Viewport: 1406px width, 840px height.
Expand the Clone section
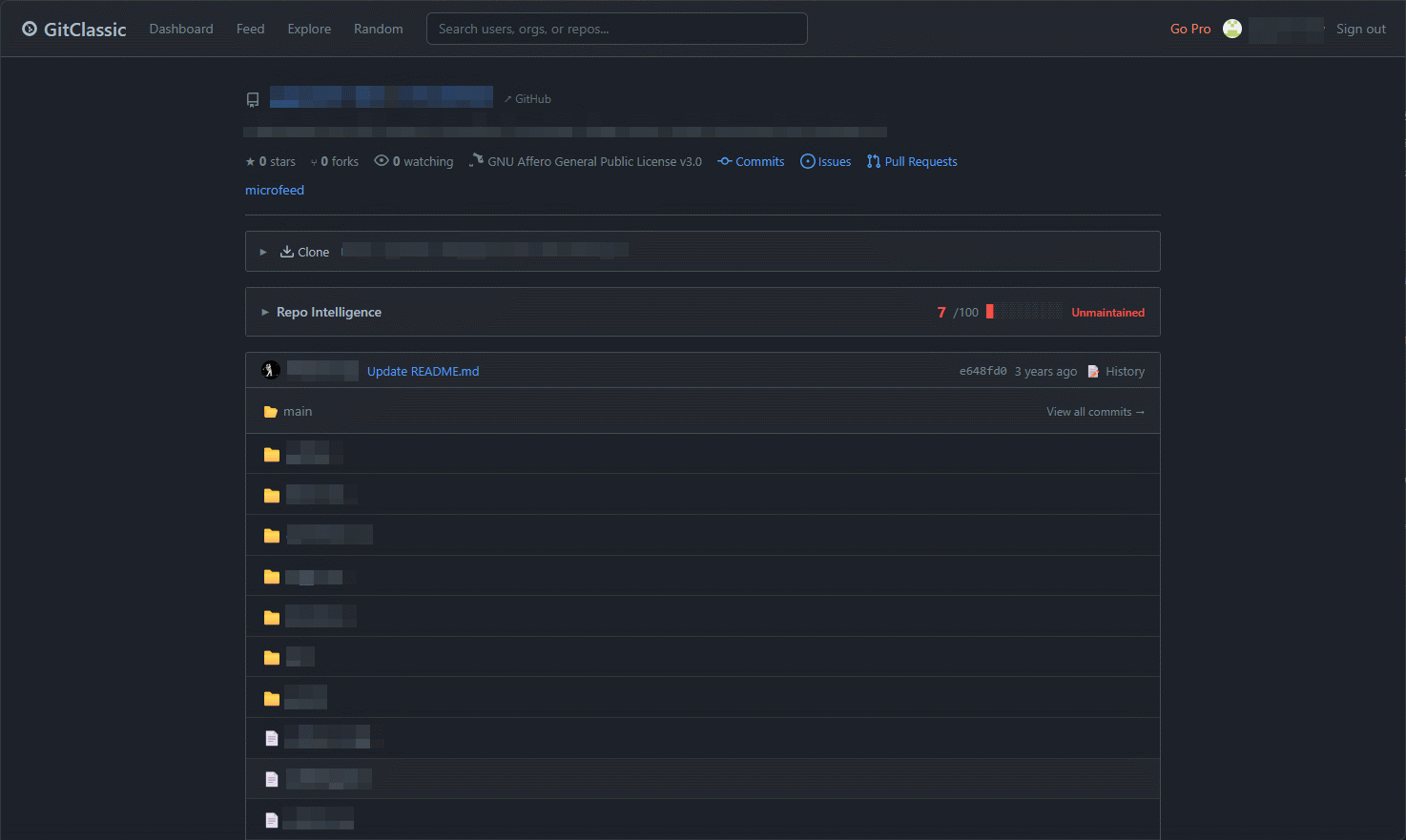pyautogui.click(x=264, y=252)
